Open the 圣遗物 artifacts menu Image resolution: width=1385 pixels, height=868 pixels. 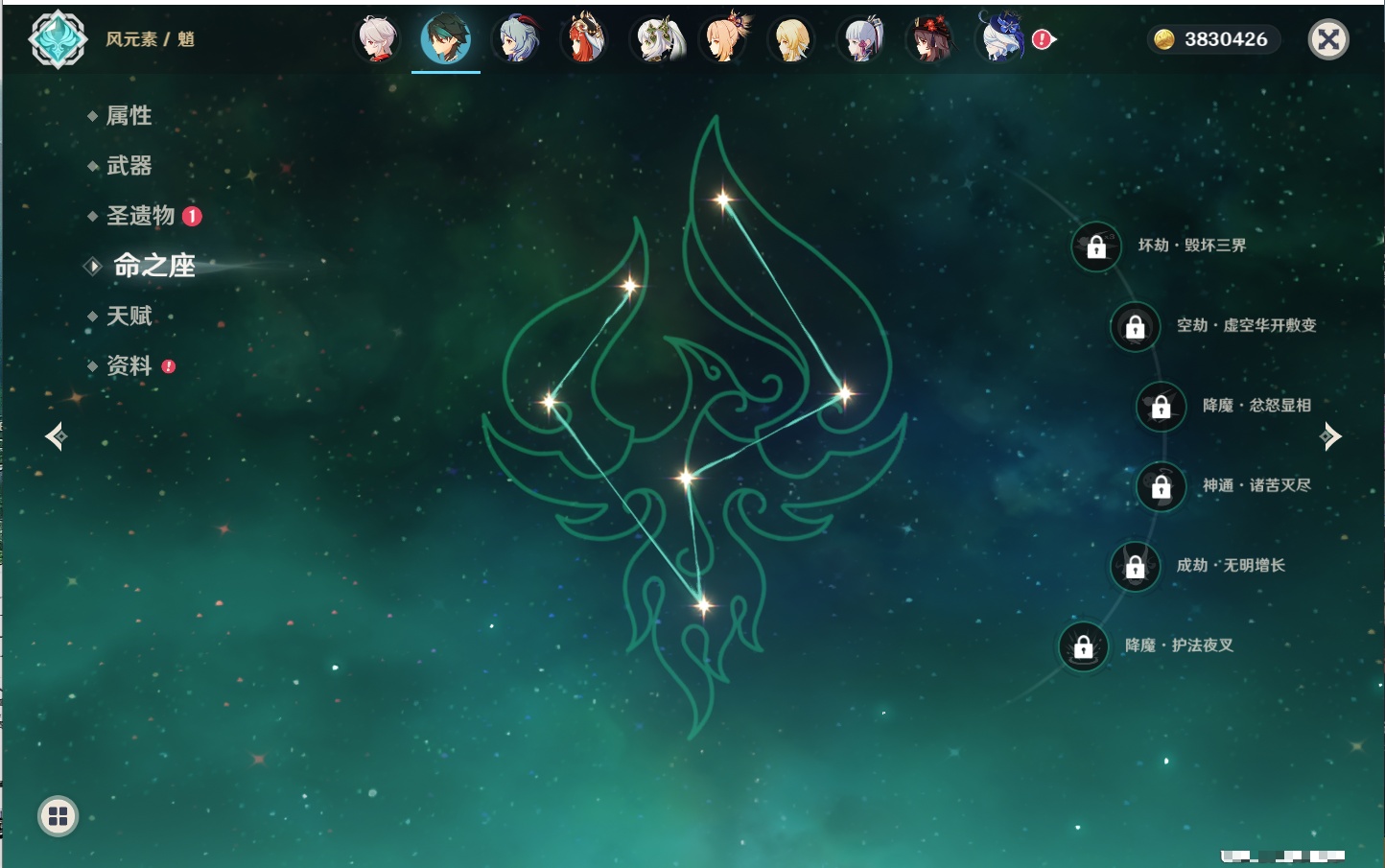[x=140, y=216]
